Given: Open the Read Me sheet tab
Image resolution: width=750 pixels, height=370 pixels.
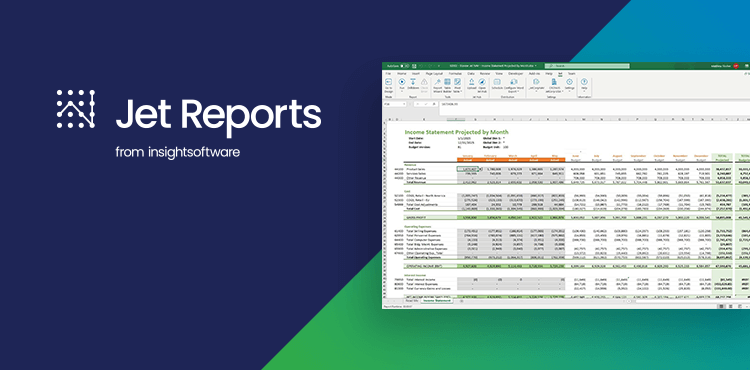Looking at the screenshot, I should [x=412, y=301].
